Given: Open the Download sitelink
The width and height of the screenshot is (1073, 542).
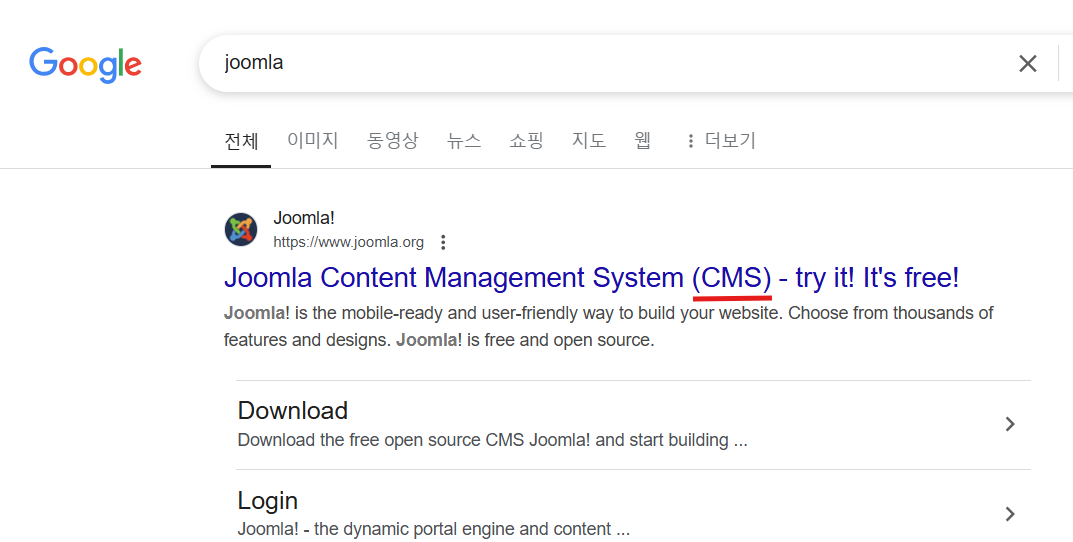Looking at the screenshot, I should coord(293,411).
